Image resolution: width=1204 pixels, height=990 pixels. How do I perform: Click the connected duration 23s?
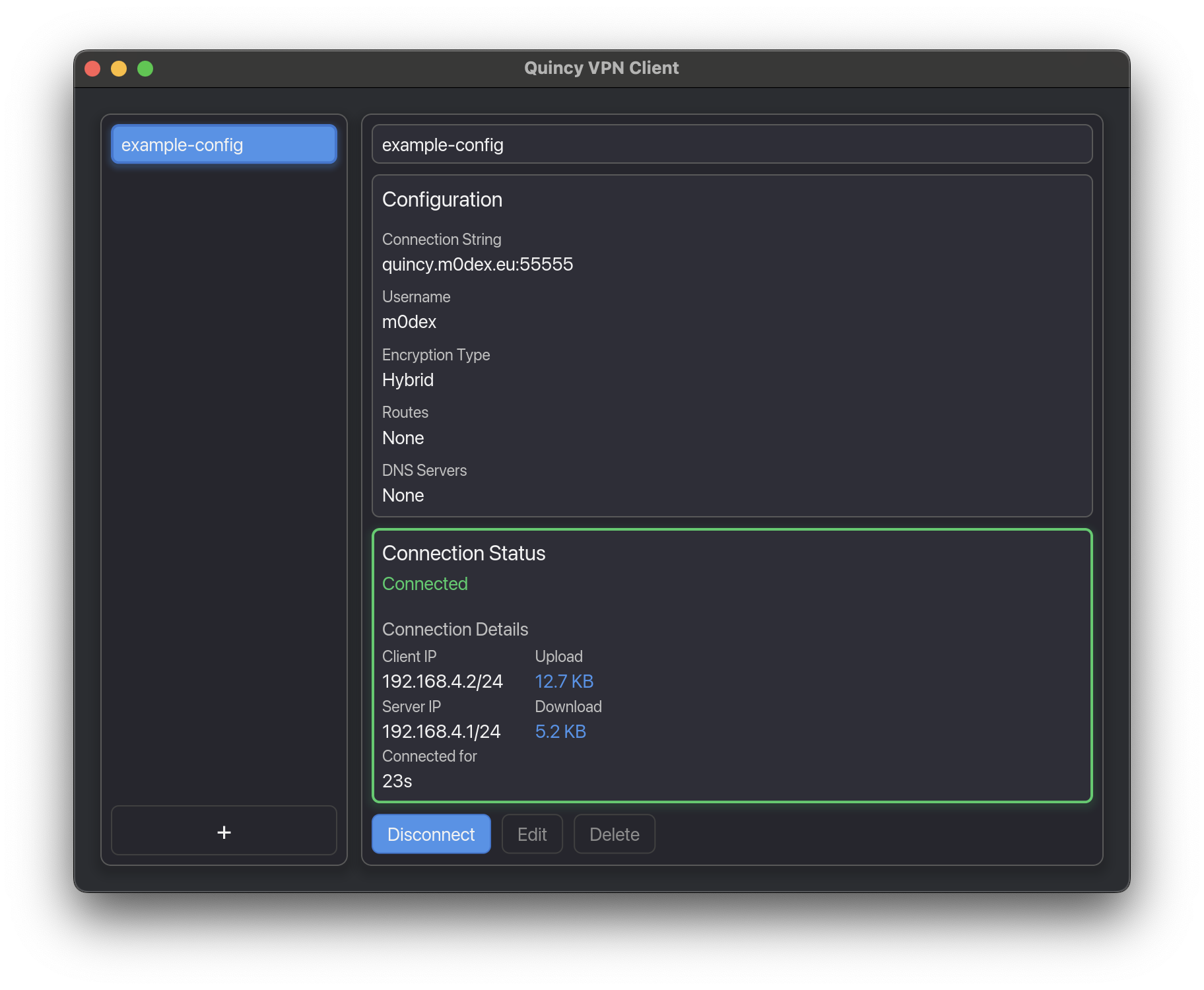click(x=397, y=781)
